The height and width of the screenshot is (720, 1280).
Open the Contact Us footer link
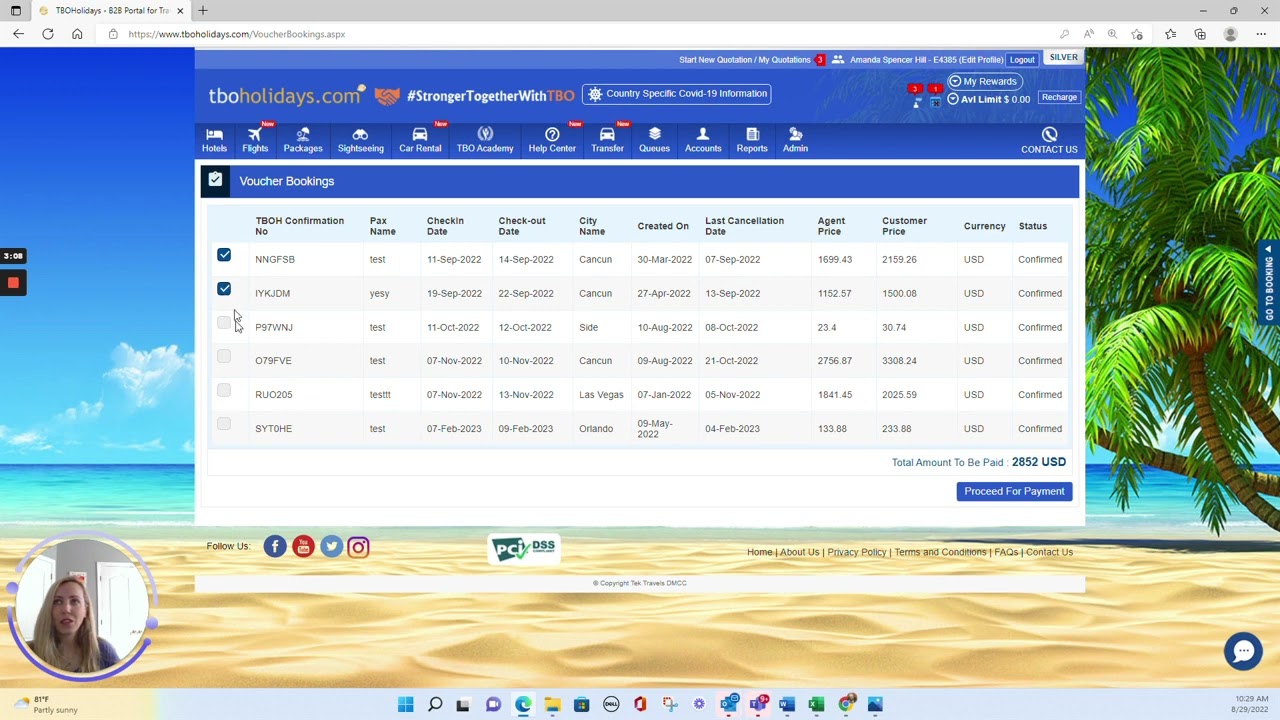click(1049, 552)
